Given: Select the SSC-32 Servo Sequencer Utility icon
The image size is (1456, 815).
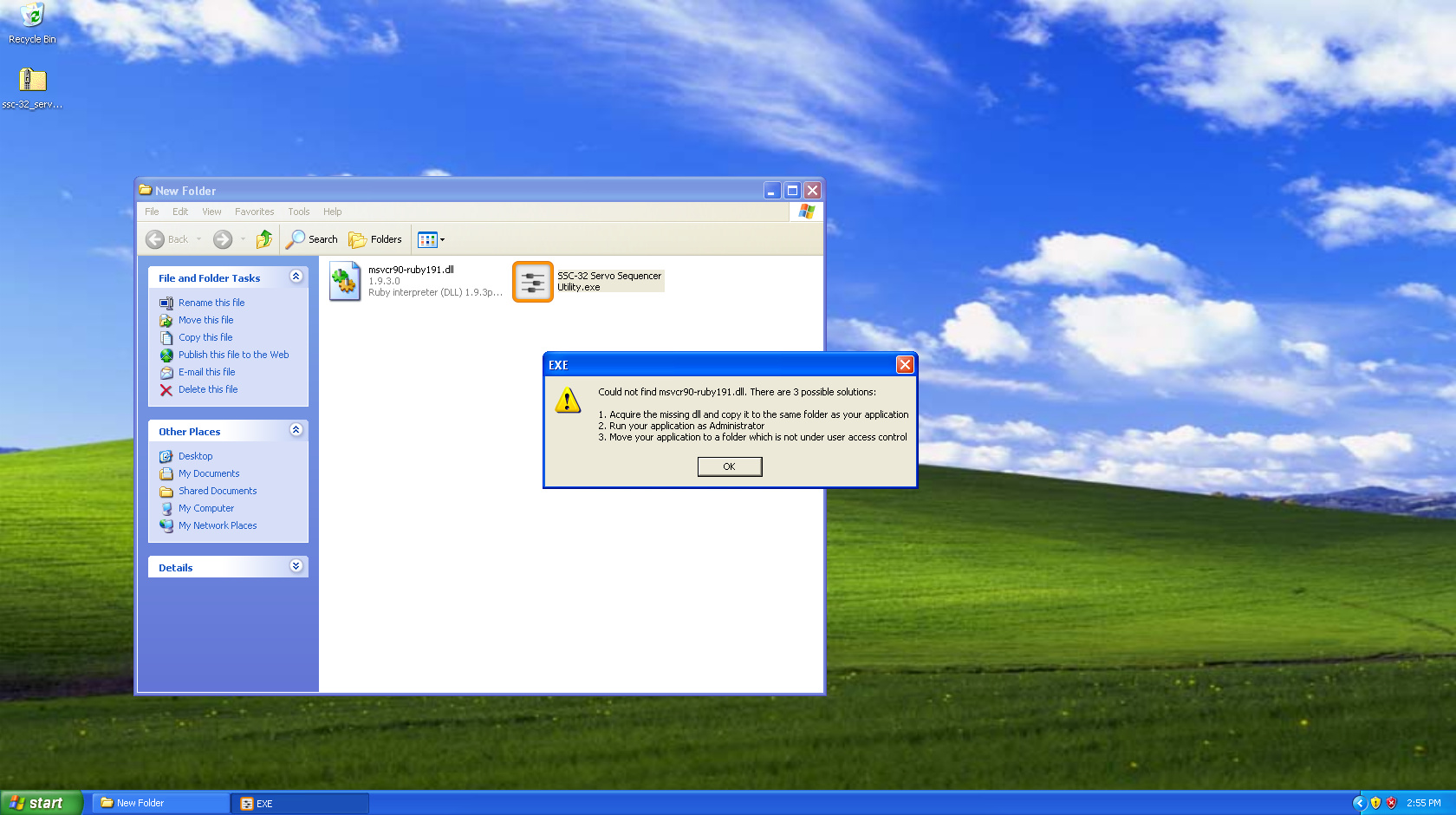Looking at the screenshot, I should pyautogui.click(x=533, y=282).
